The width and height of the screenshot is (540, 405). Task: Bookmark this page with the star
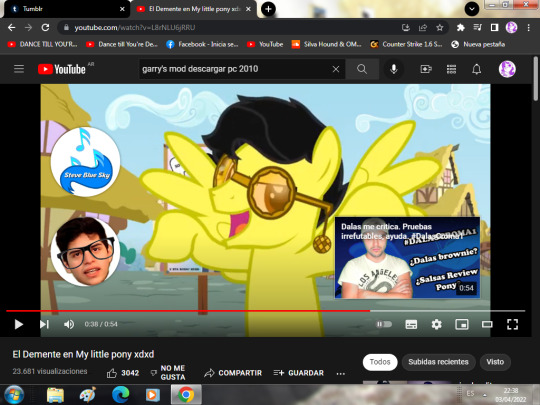pyautogui.click(x=439, y=28)
